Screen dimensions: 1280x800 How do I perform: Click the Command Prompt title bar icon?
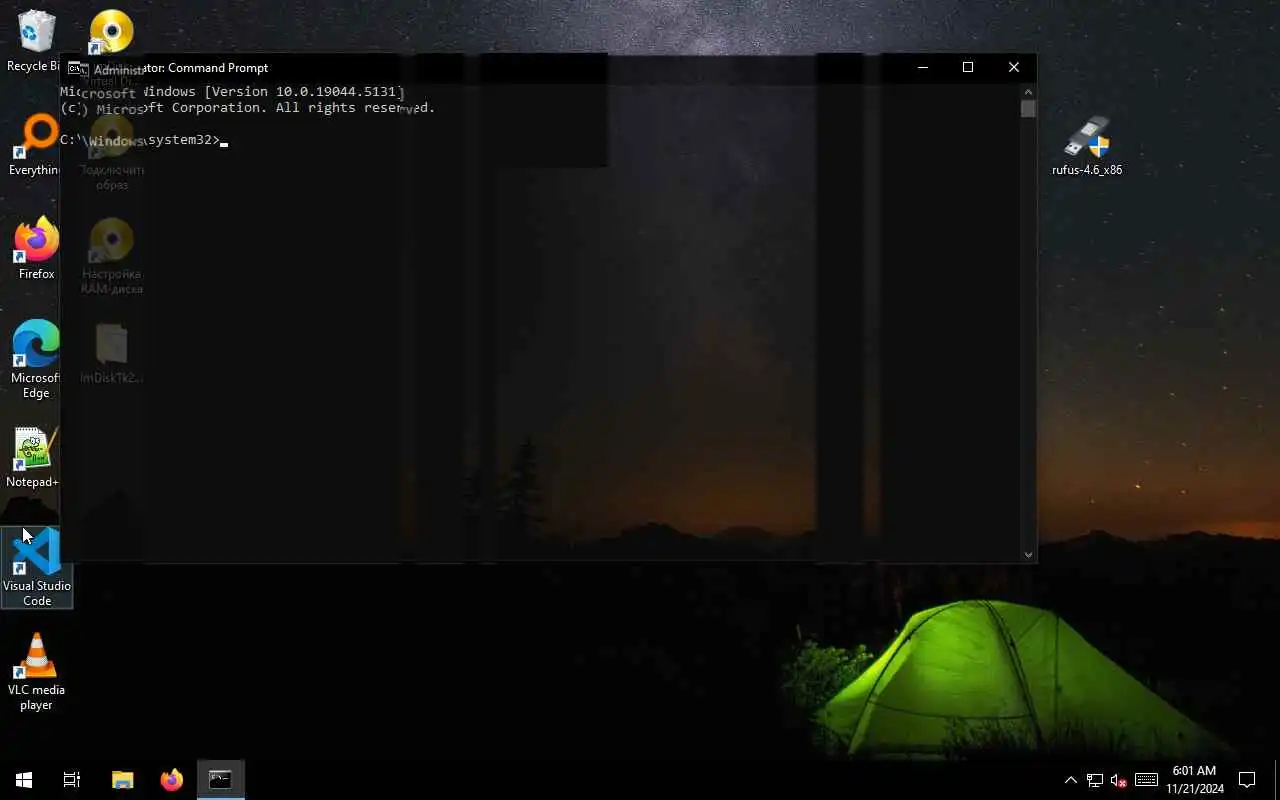point(75,68)
